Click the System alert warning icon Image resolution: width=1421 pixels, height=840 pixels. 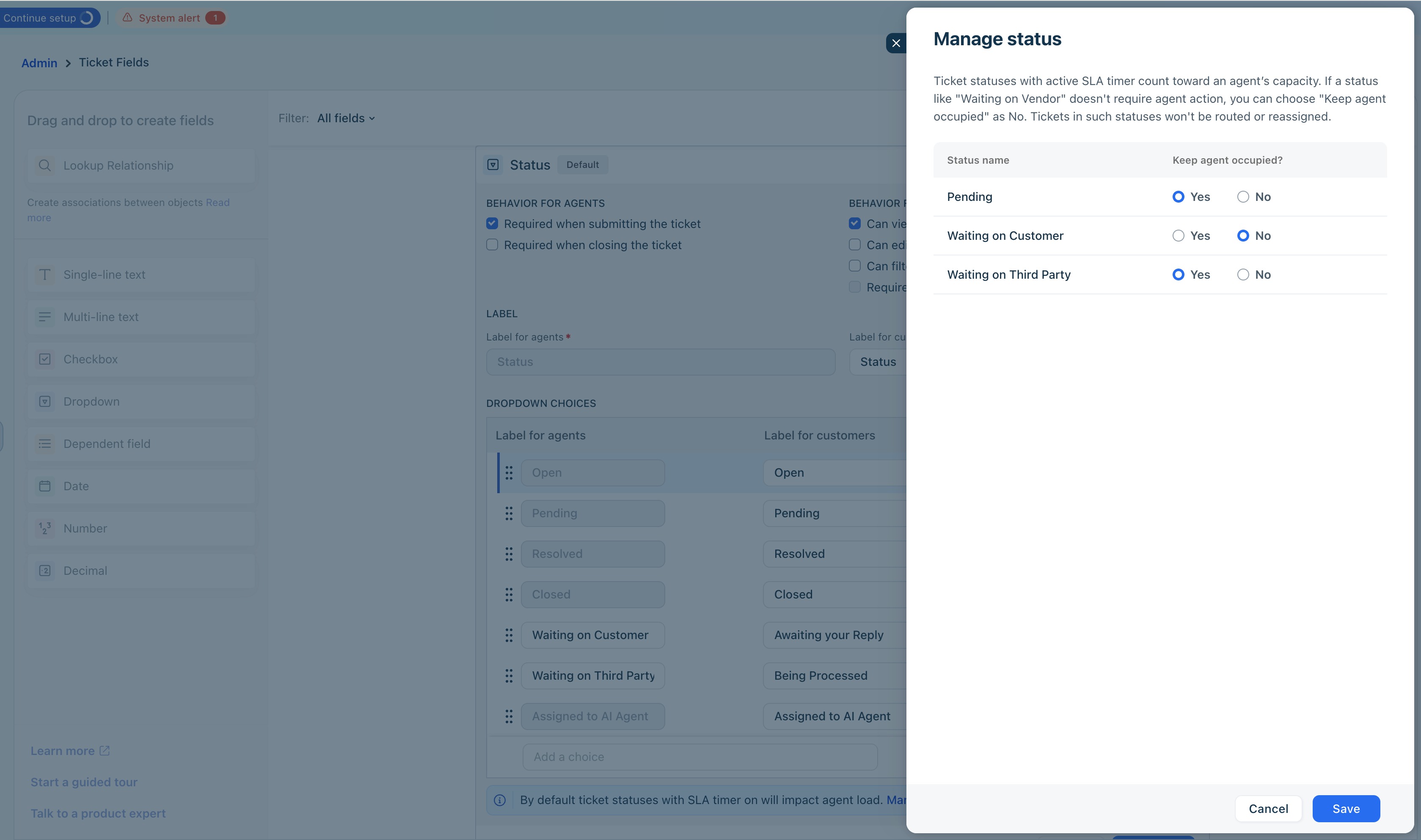tap(127, 17)
